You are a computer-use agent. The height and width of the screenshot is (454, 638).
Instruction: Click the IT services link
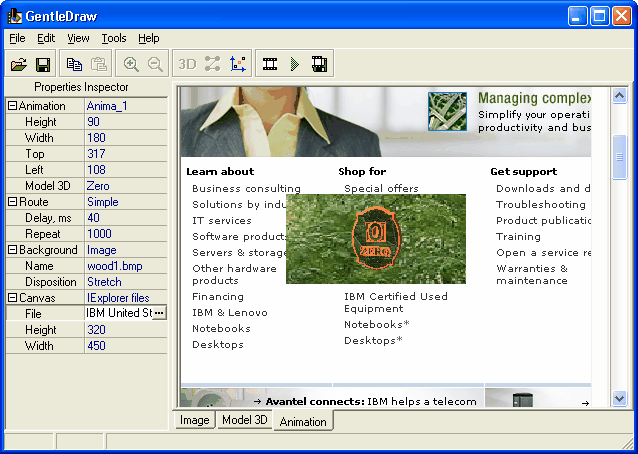[x=222, y=220]
